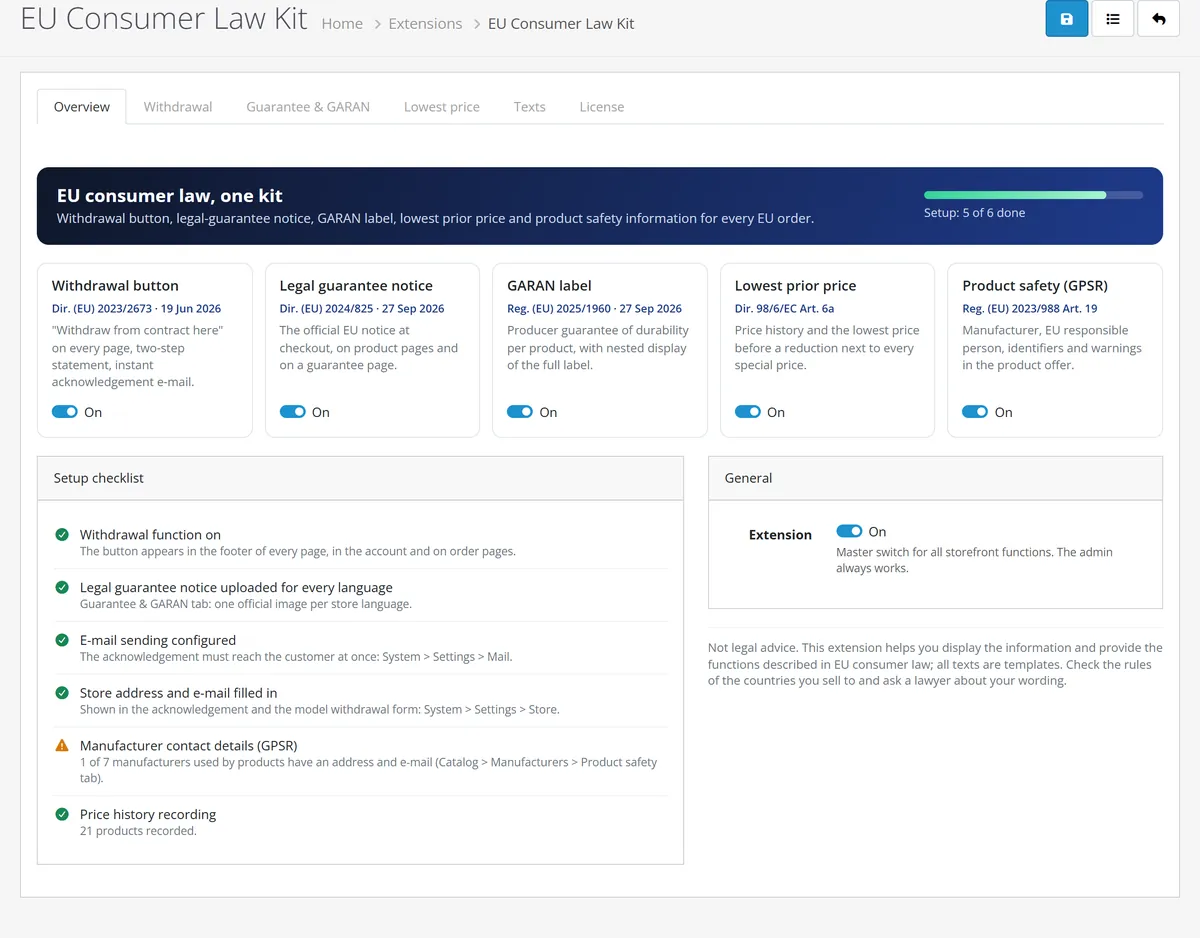
Task: Click the blue save icon button
Action: click(x=1067, y=19)
